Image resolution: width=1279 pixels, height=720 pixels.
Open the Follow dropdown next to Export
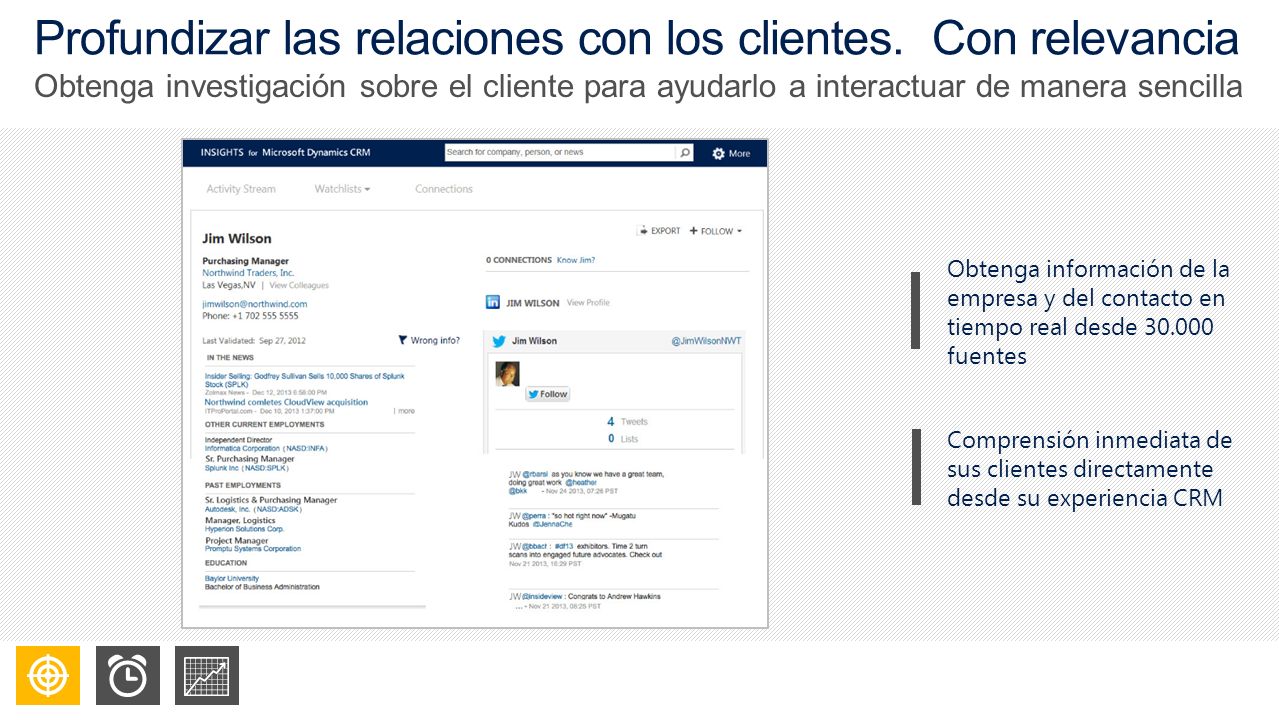(x=716, y=231)
